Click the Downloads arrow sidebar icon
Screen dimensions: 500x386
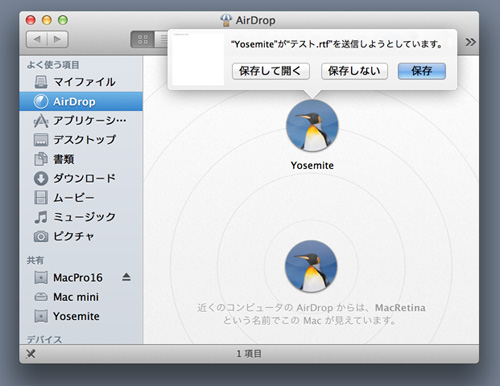coord(41,178)
